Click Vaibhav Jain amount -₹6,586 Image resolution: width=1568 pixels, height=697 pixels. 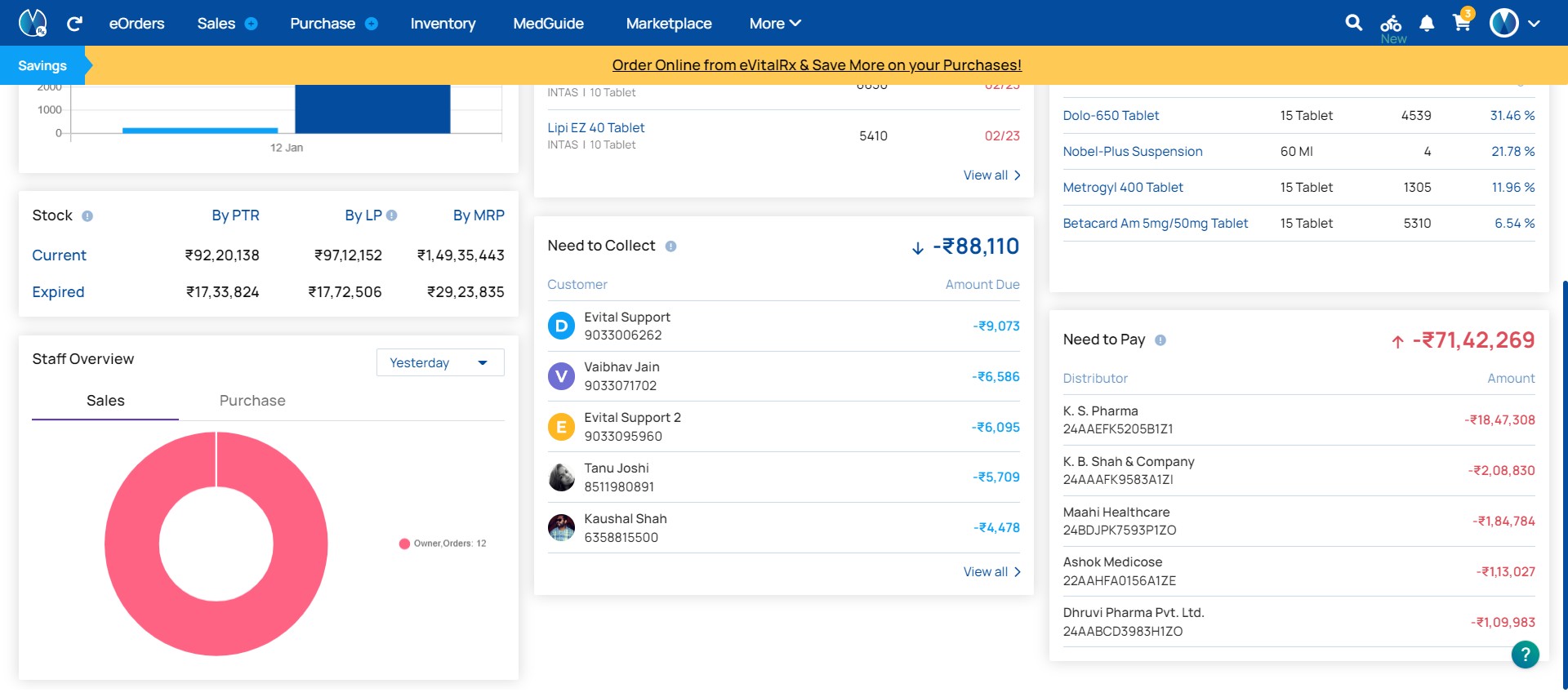click(996, 377)
